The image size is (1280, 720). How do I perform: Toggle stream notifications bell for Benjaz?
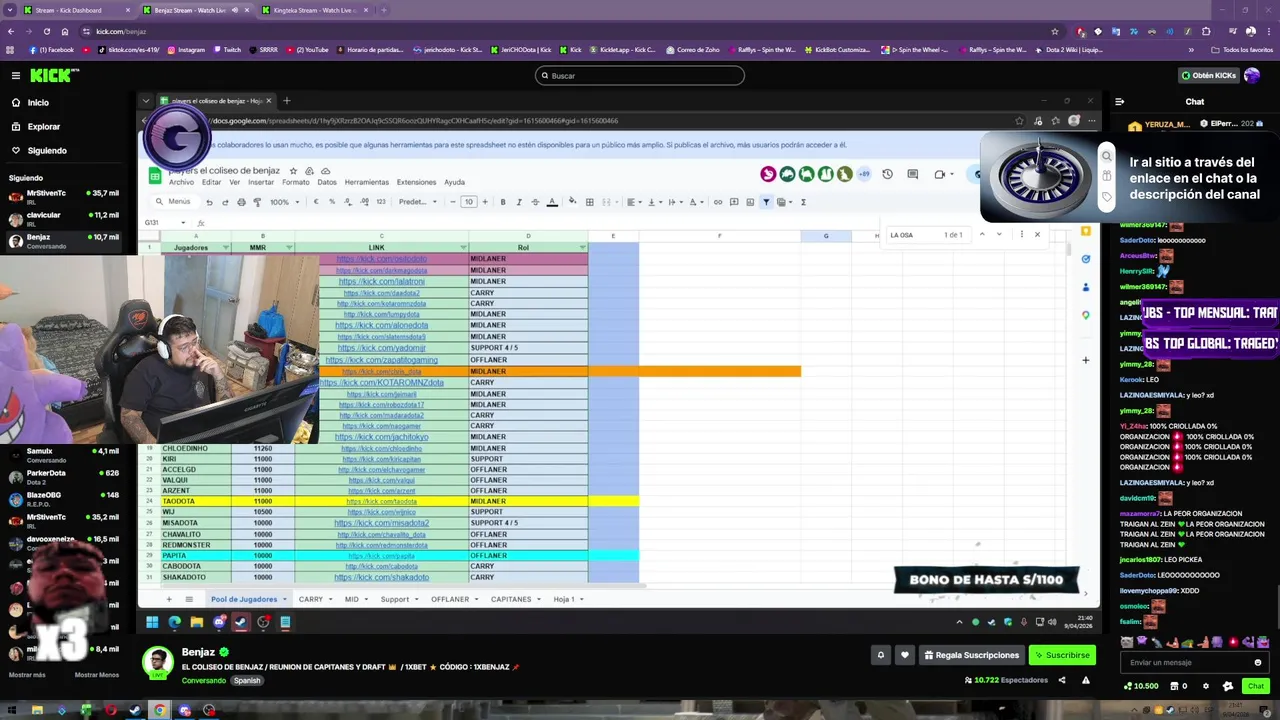click(x=880, y=655)
